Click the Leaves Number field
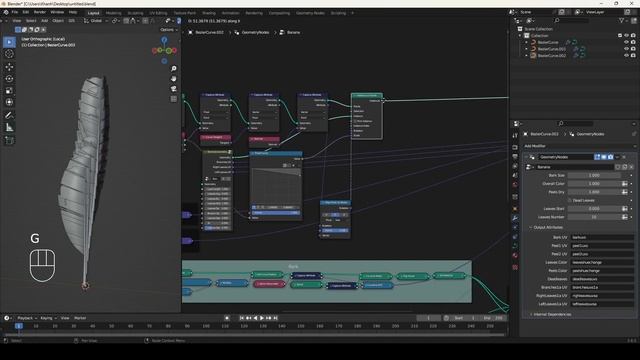This screenshot has height=360, width=640. click(x=594, y=217)
